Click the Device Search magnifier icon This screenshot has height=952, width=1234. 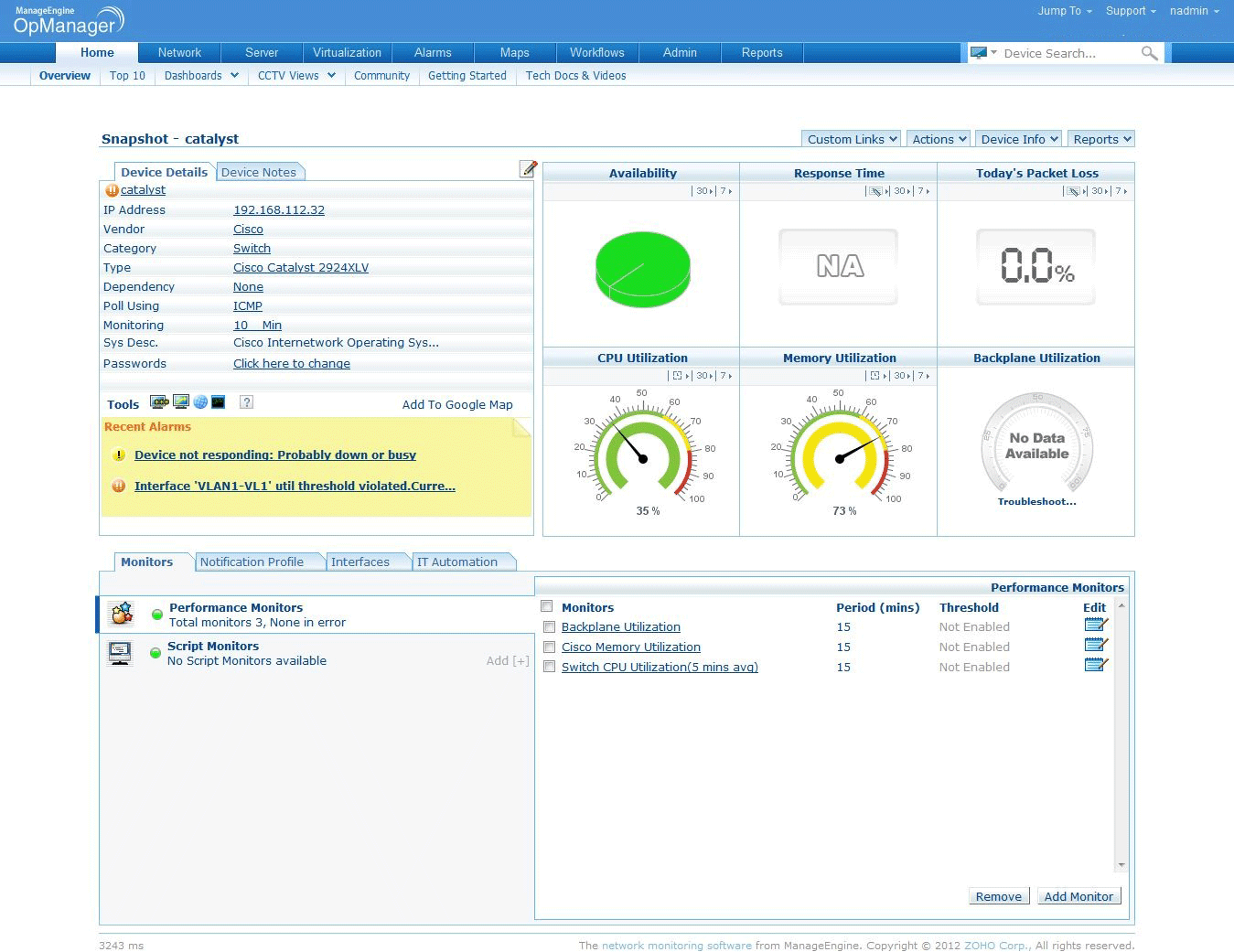1149,54
